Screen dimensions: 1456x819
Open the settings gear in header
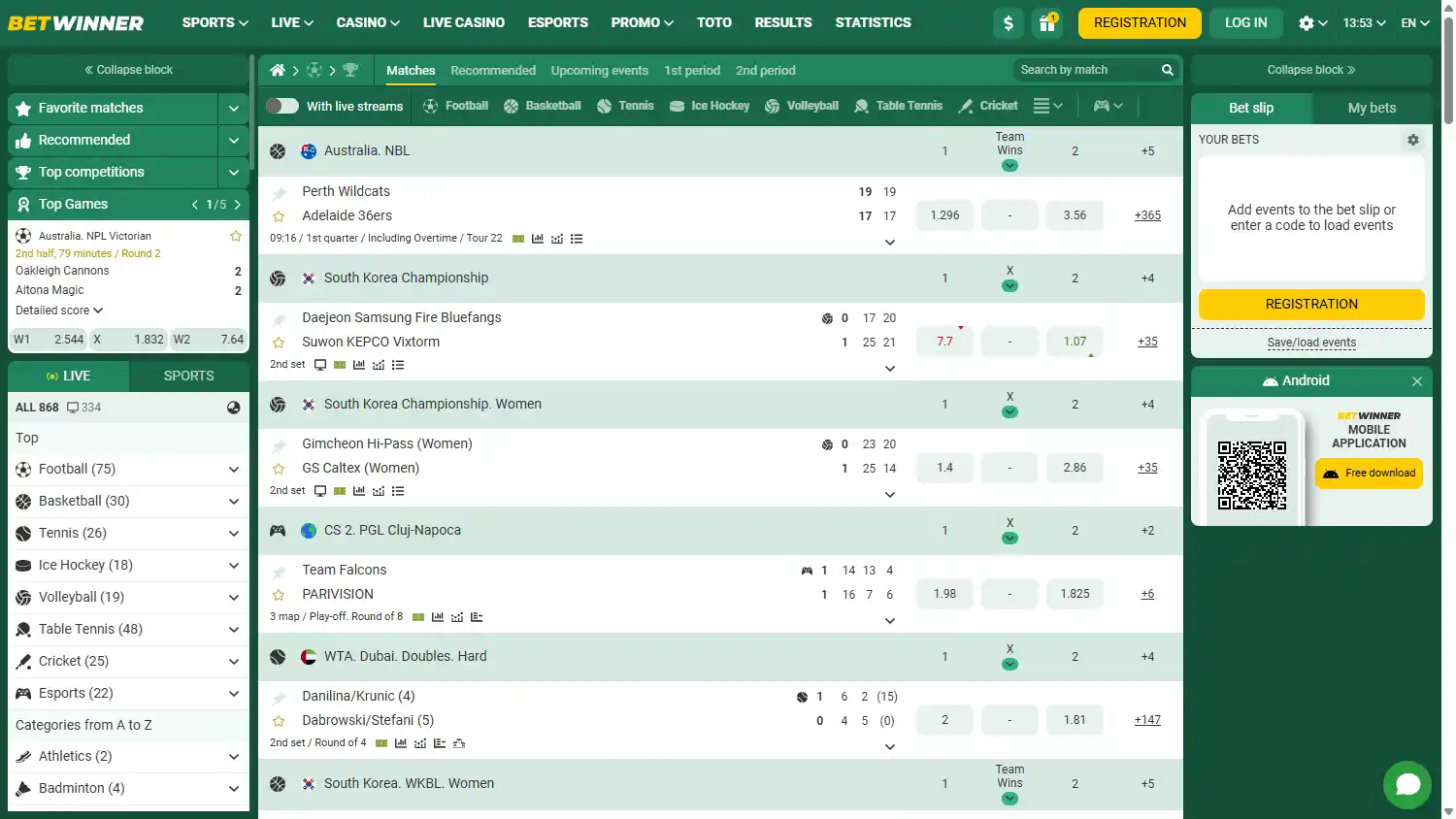tap(1306, 22)
